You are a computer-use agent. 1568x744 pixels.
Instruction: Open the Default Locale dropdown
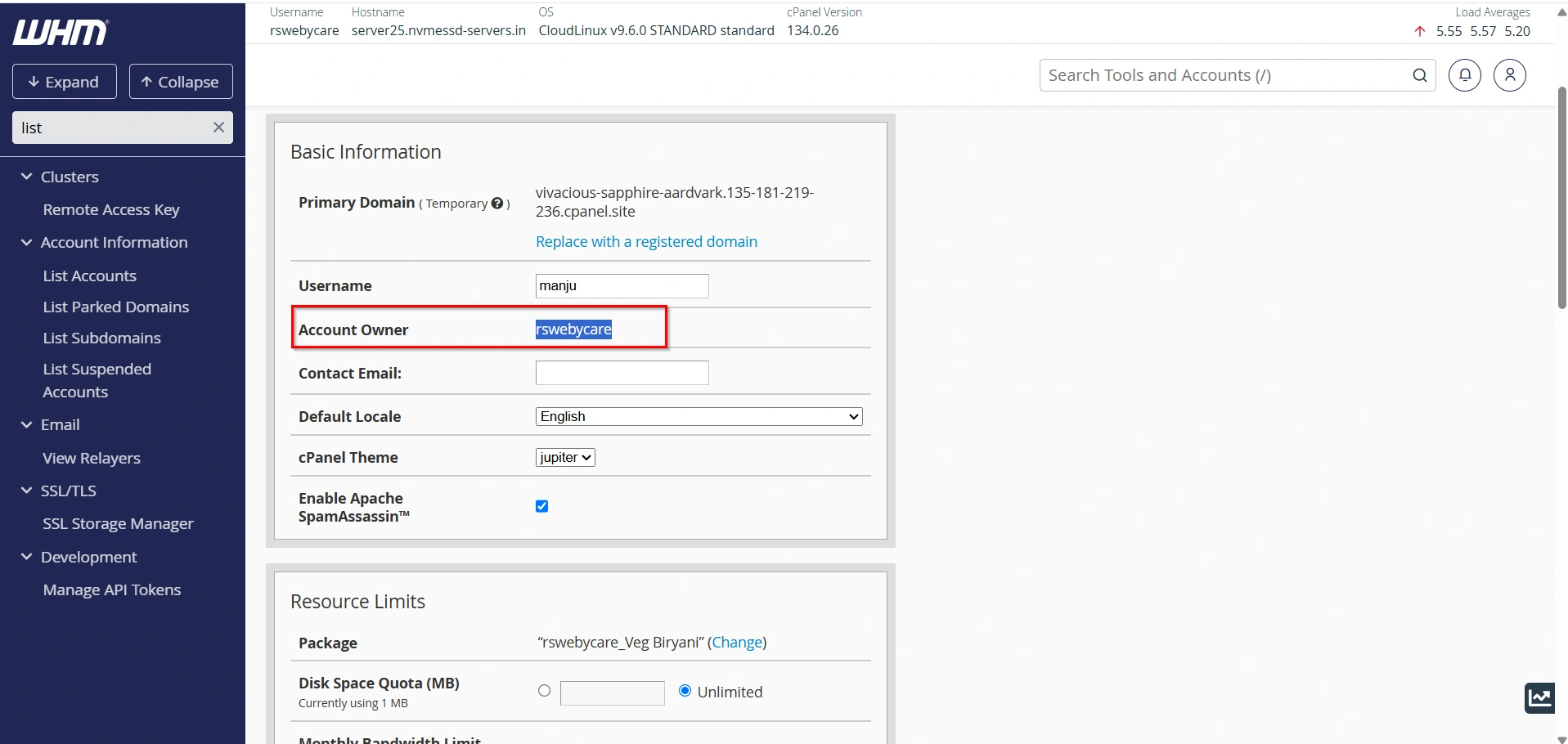coord(699,416)
